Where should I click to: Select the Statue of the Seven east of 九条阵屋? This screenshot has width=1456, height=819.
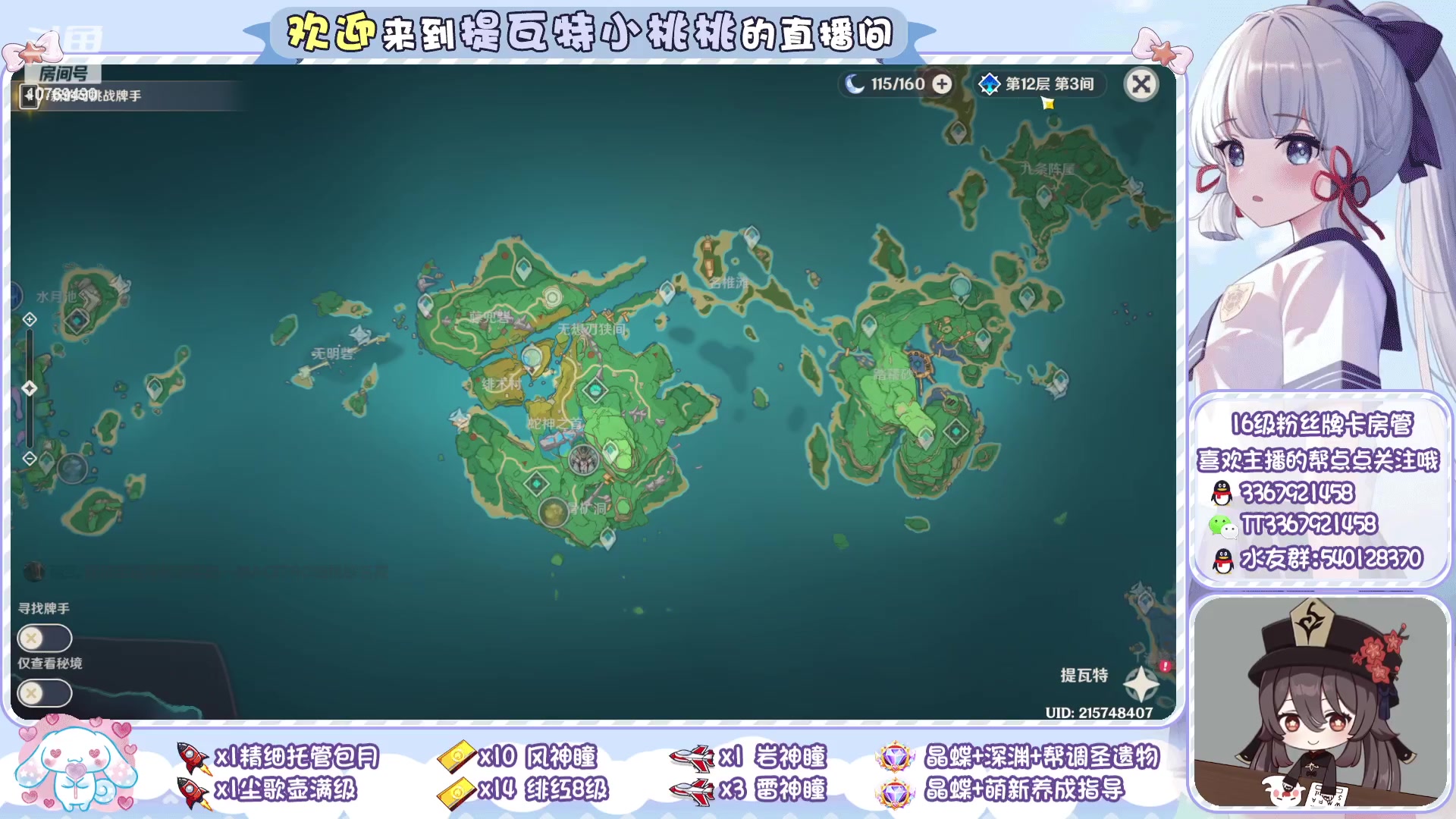click(1133, 185)
